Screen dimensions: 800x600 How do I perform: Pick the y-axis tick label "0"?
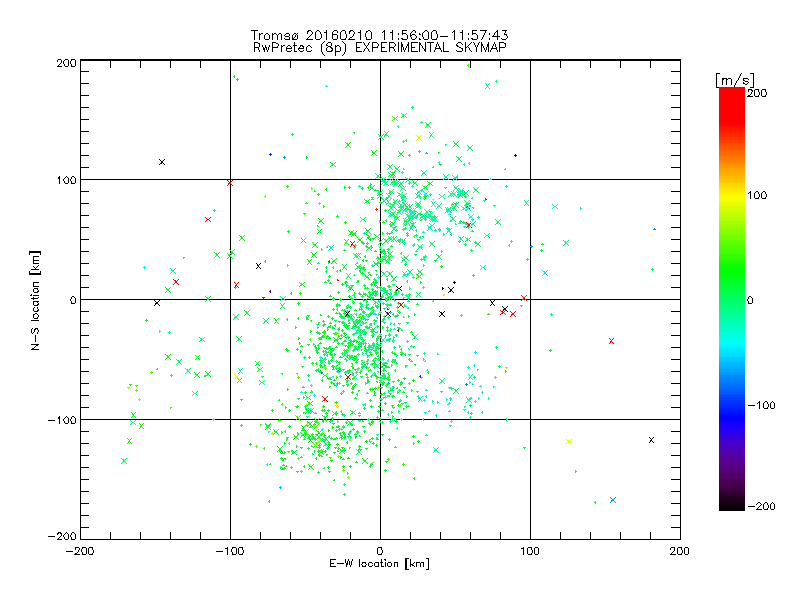tap(73, 300)
